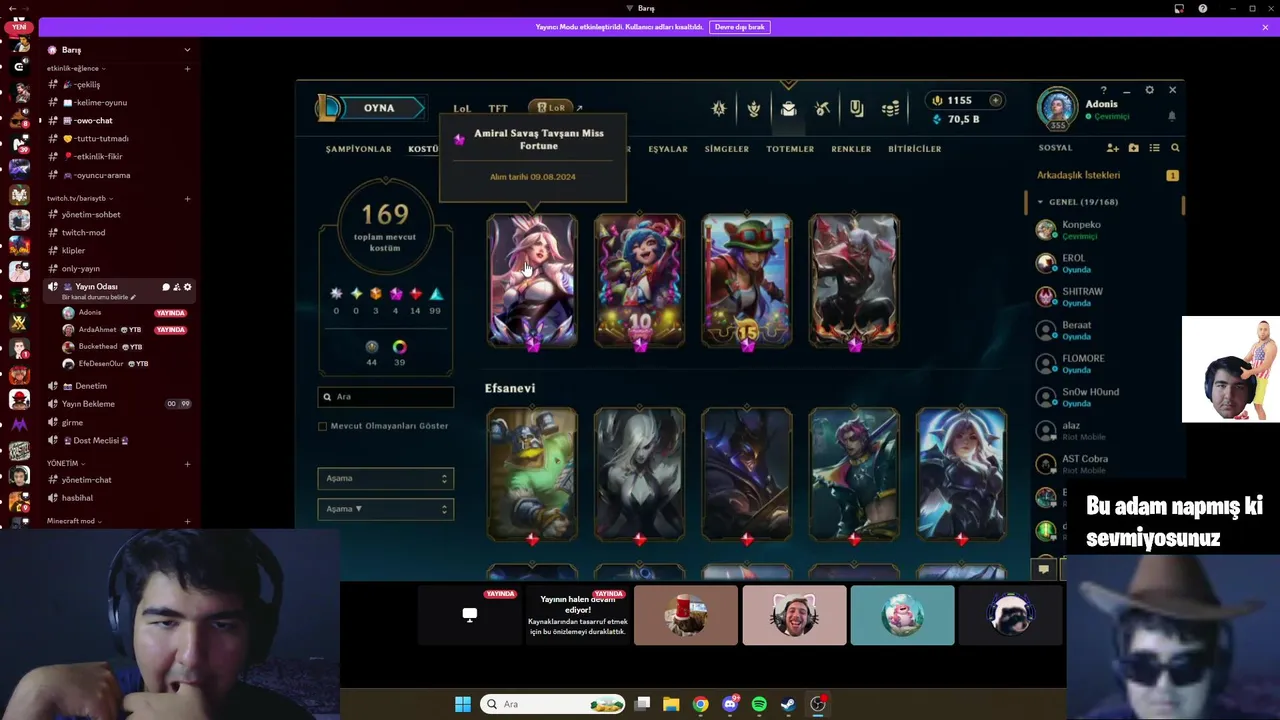Collapse the YÖNETİM channel category
Screen dimensions: 1280x720
[x=65, y=463]
